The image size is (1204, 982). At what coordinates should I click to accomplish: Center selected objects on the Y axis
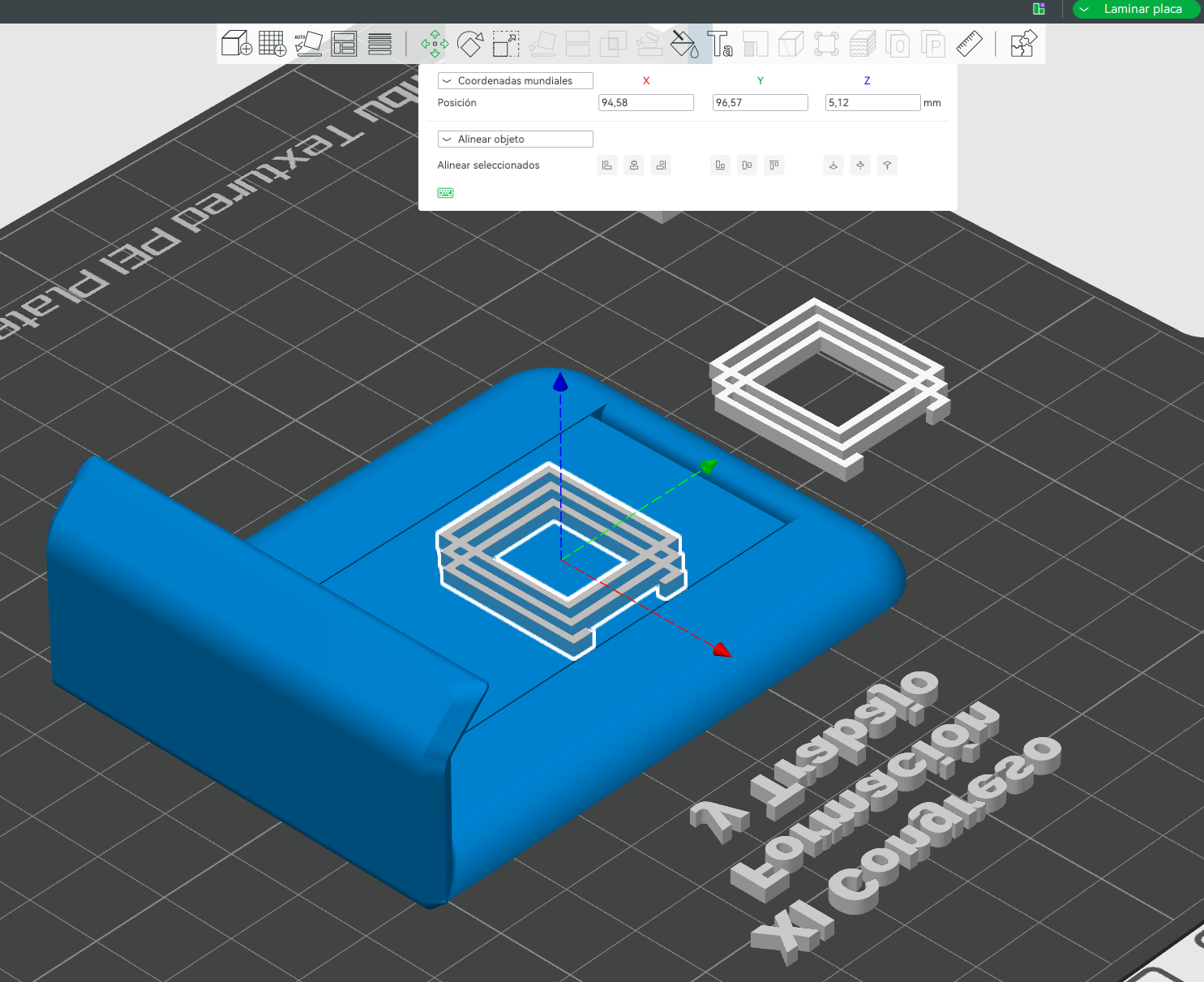coord(748,165)
